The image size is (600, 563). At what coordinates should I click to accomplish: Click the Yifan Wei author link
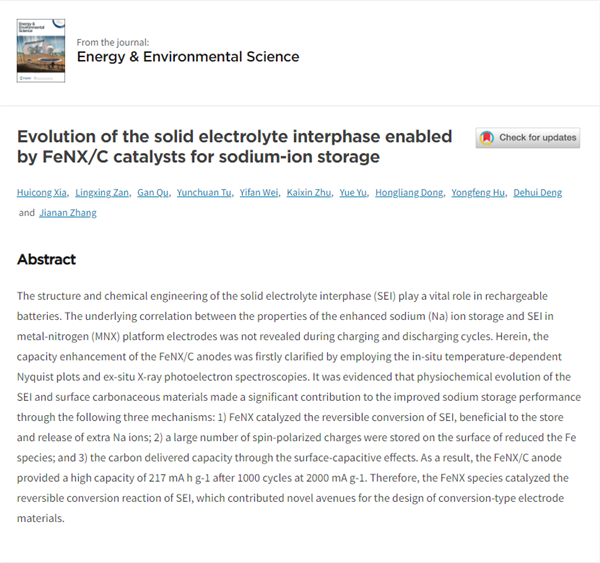258,192
